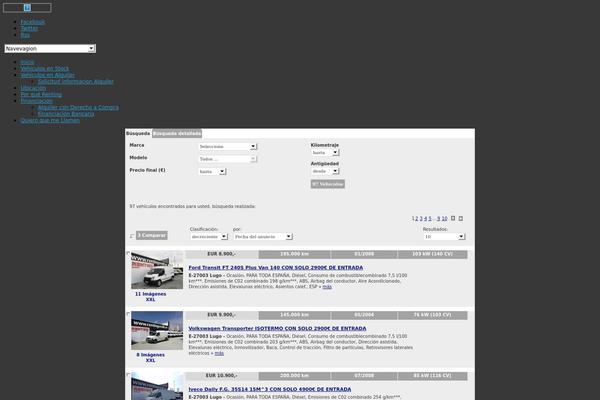Viewport: 600px width, 400px height.
Task: Go to next results page arrow icon
Action: click(x=453, y=218)
